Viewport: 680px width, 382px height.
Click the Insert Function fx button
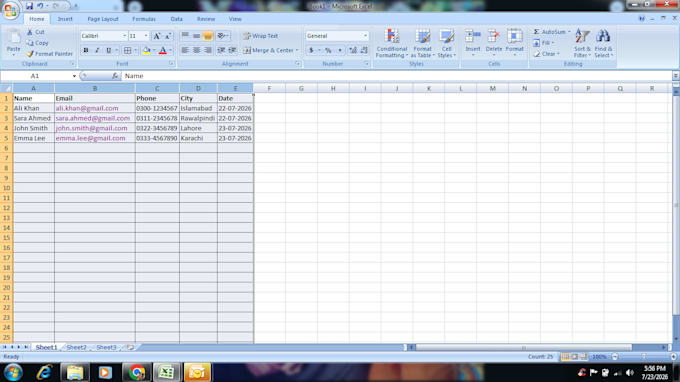(115, 76)
